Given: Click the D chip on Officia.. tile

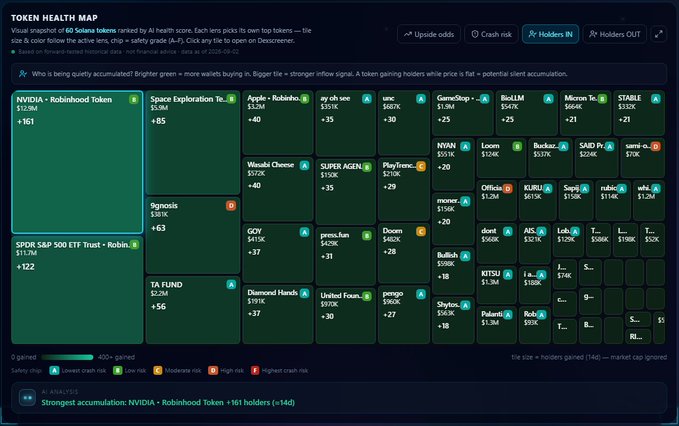Looking at the screenshot, I should (508, 188).
